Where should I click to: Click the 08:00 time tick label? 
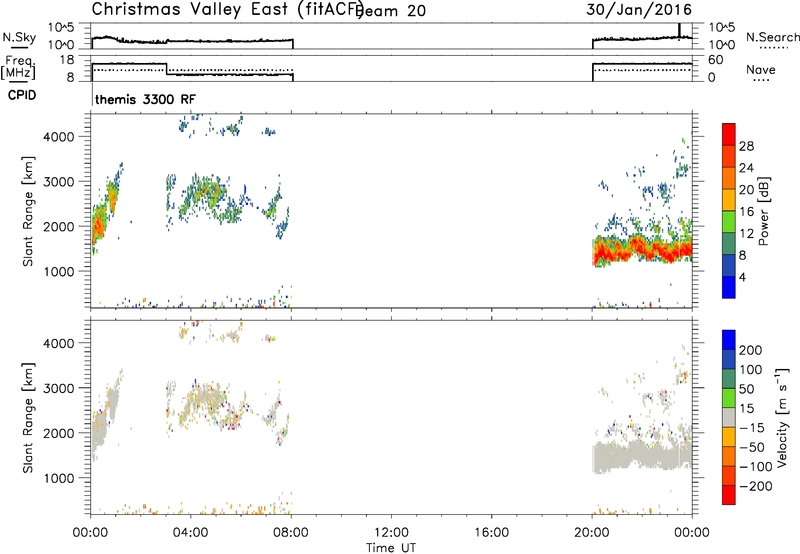pos(291,533)
